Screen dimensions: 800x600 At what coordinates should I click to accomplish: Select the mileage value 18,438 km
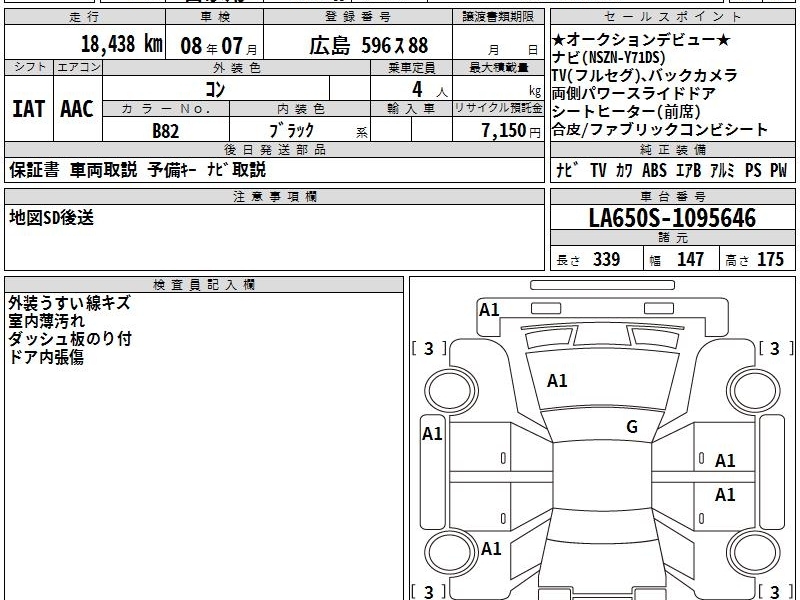(121, 43)
